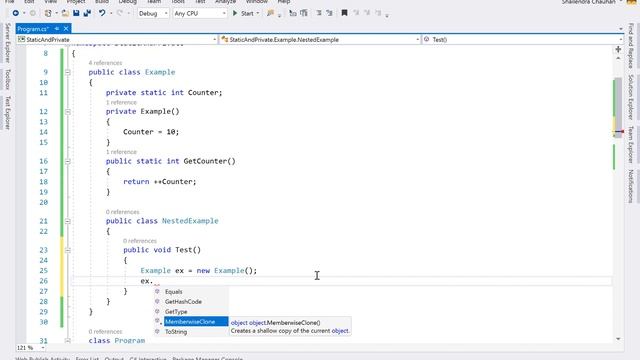640x360 pixels.
Task: Open the Debug configuration dropdown
Action: (153, 13)
